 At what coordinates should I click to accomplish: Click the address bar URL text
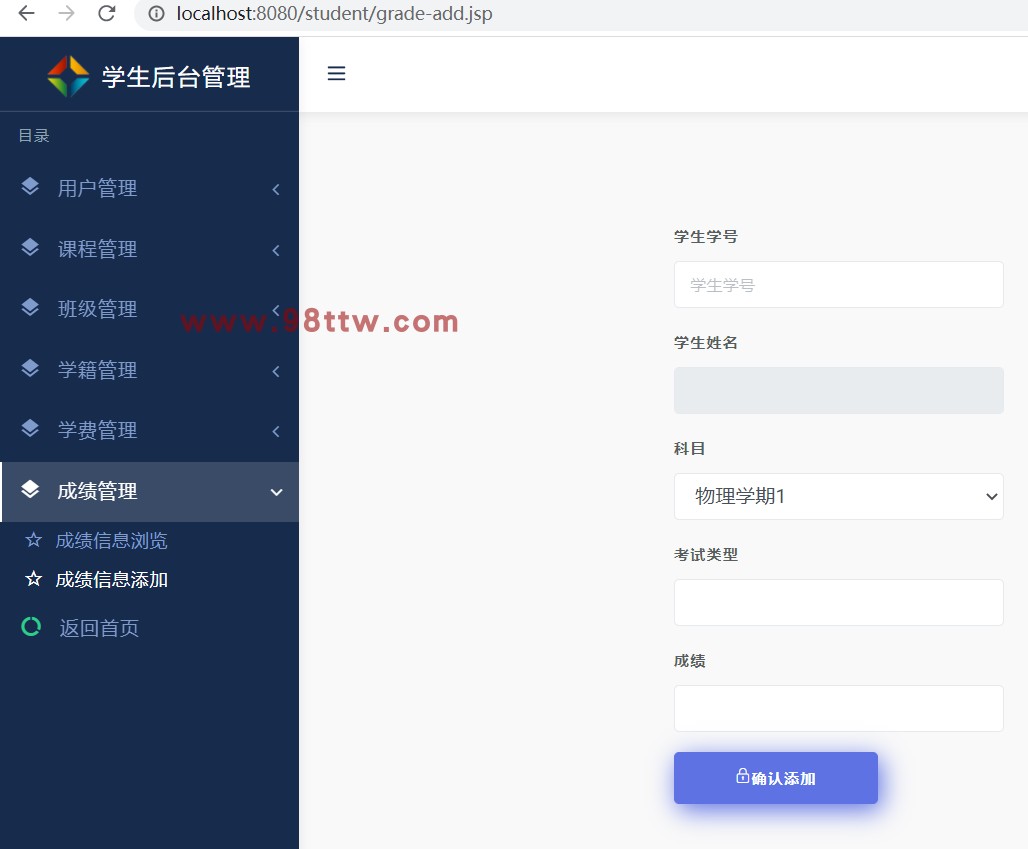tap(334, 13)
